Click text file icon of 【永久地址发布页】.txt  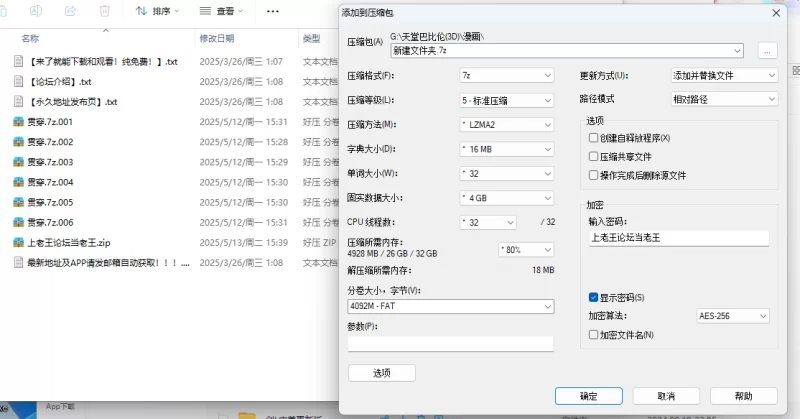[x=18, y=102]
